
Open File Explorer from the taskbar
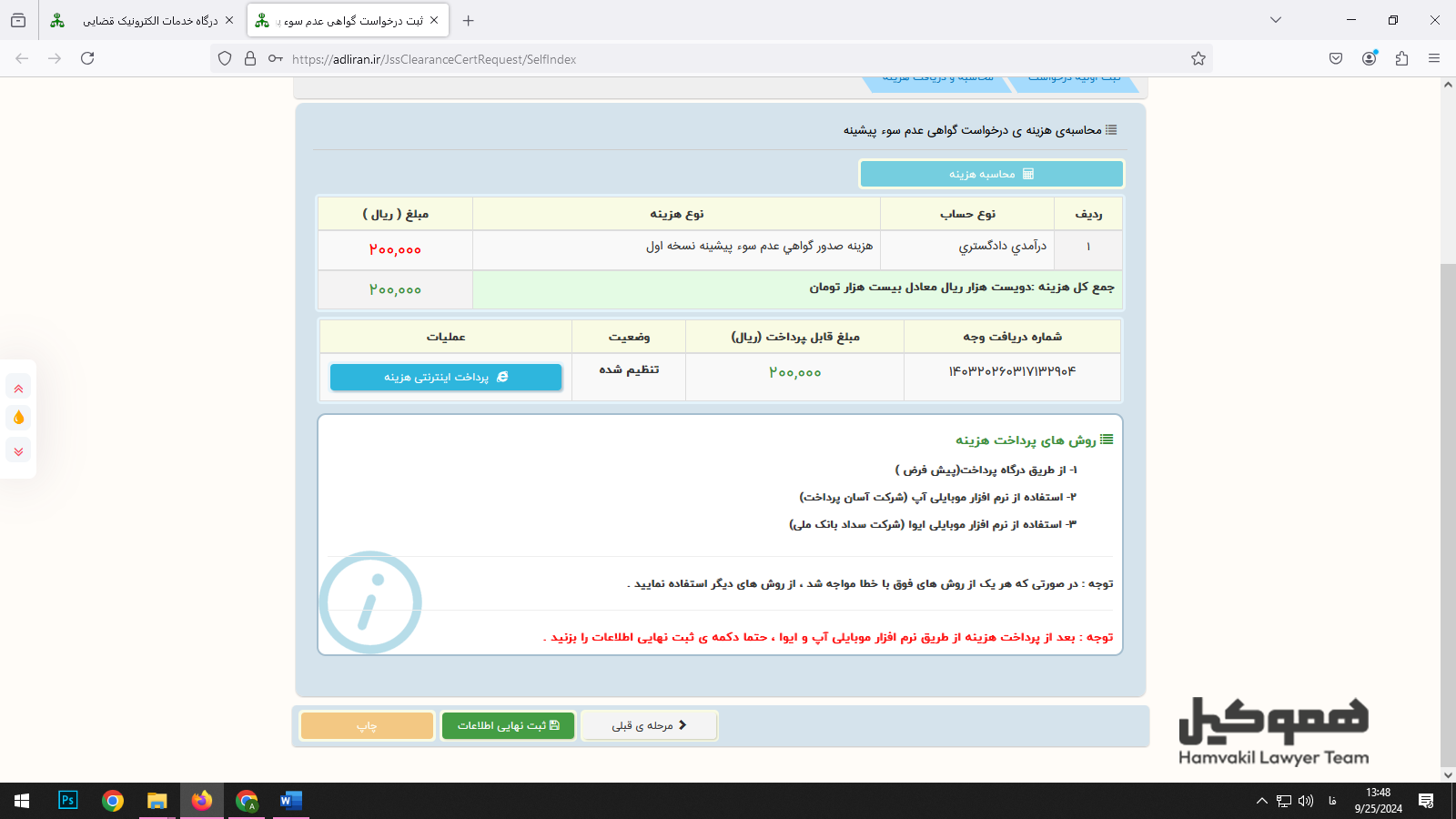click(x=157, y=801)
